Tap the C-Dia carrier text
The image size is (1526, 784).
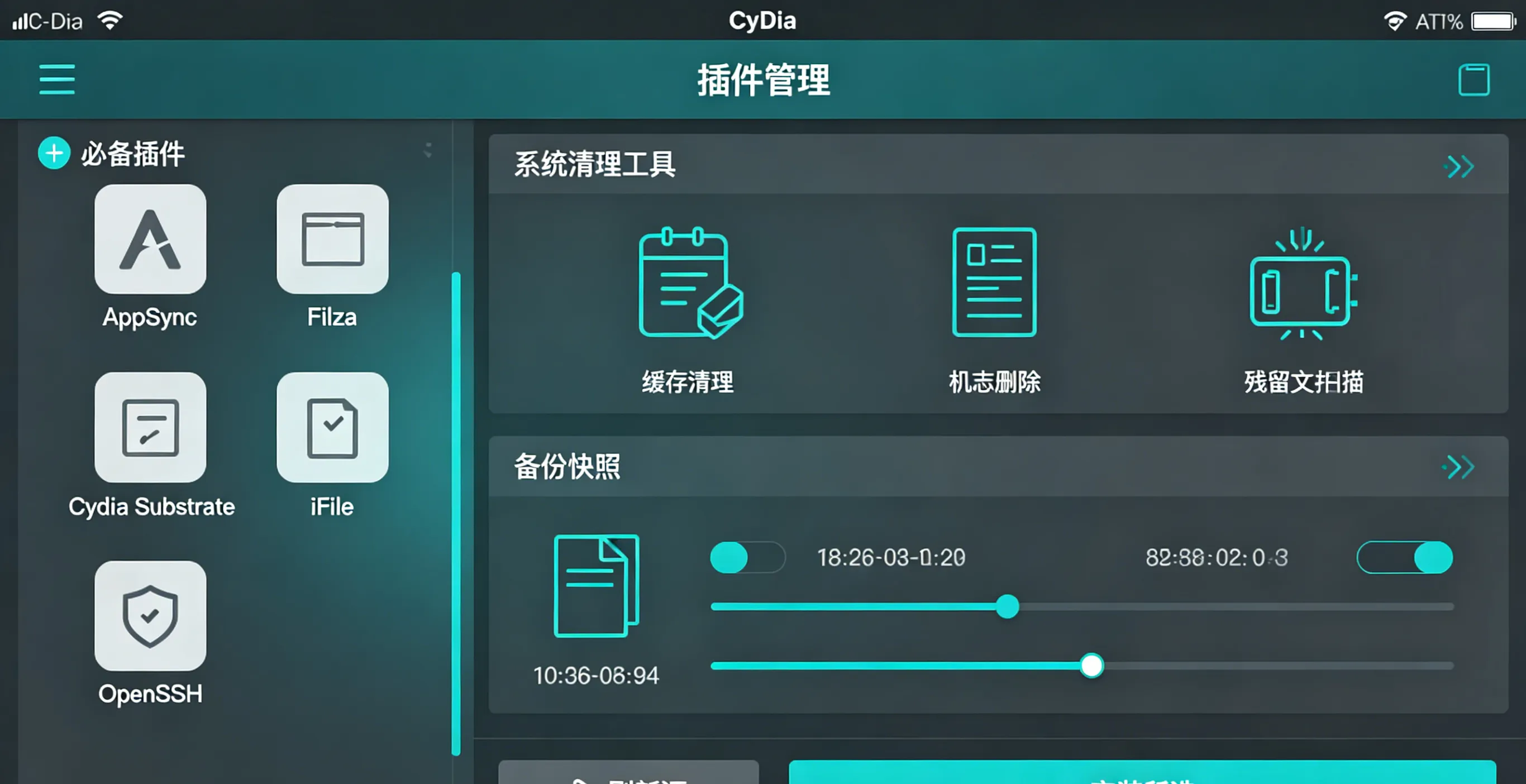tap(55, 22)
